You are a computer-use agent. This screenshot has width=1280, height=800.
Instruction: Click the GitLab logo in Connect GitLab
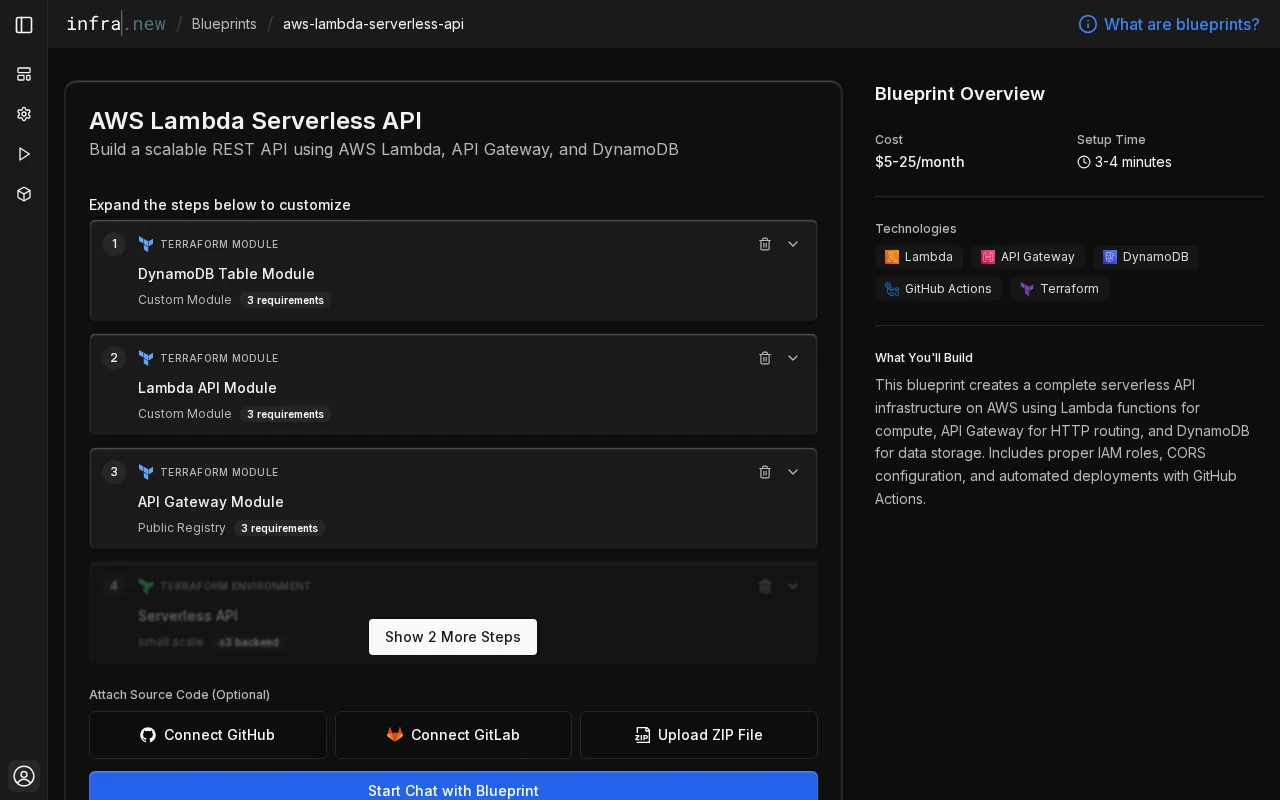[x=395, y=735]
